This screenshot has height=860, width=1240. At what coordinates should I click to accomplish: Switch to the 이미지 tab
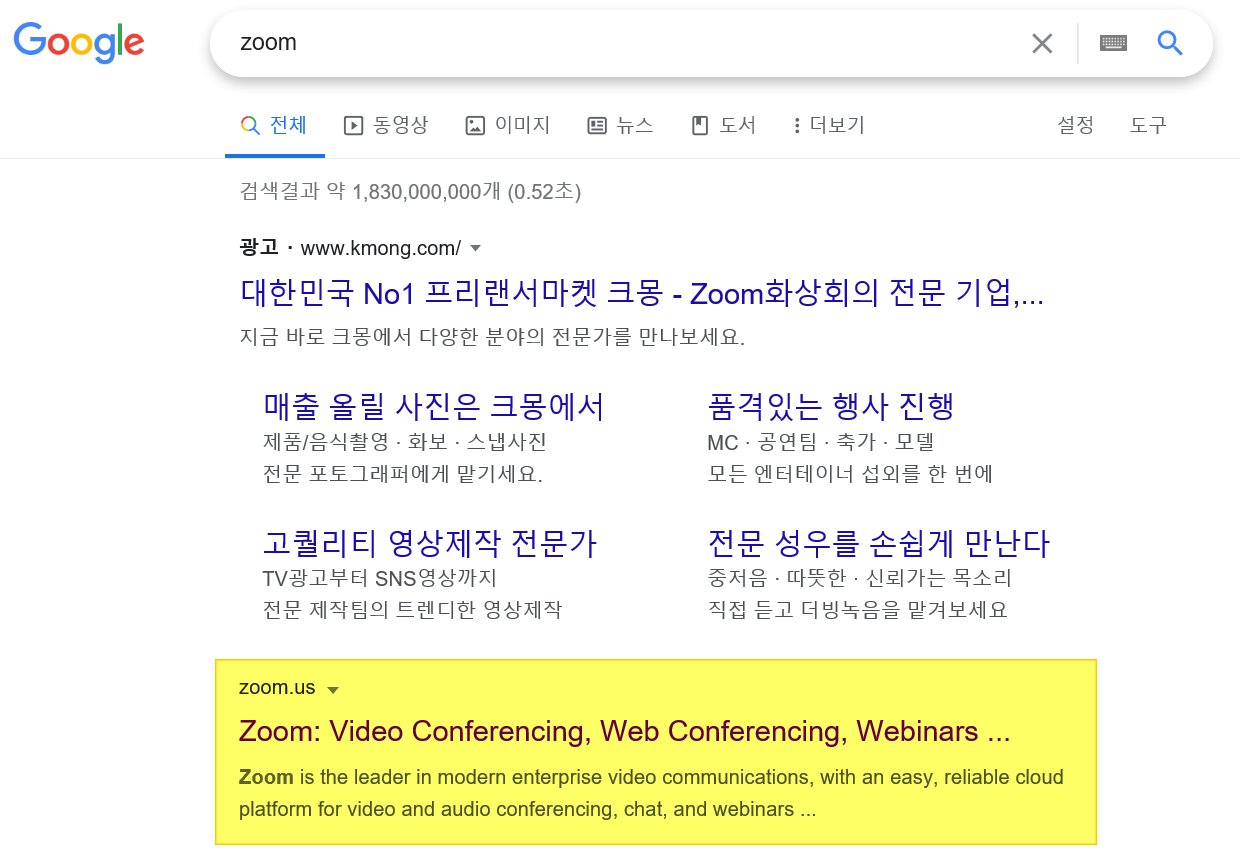(508, 126)
